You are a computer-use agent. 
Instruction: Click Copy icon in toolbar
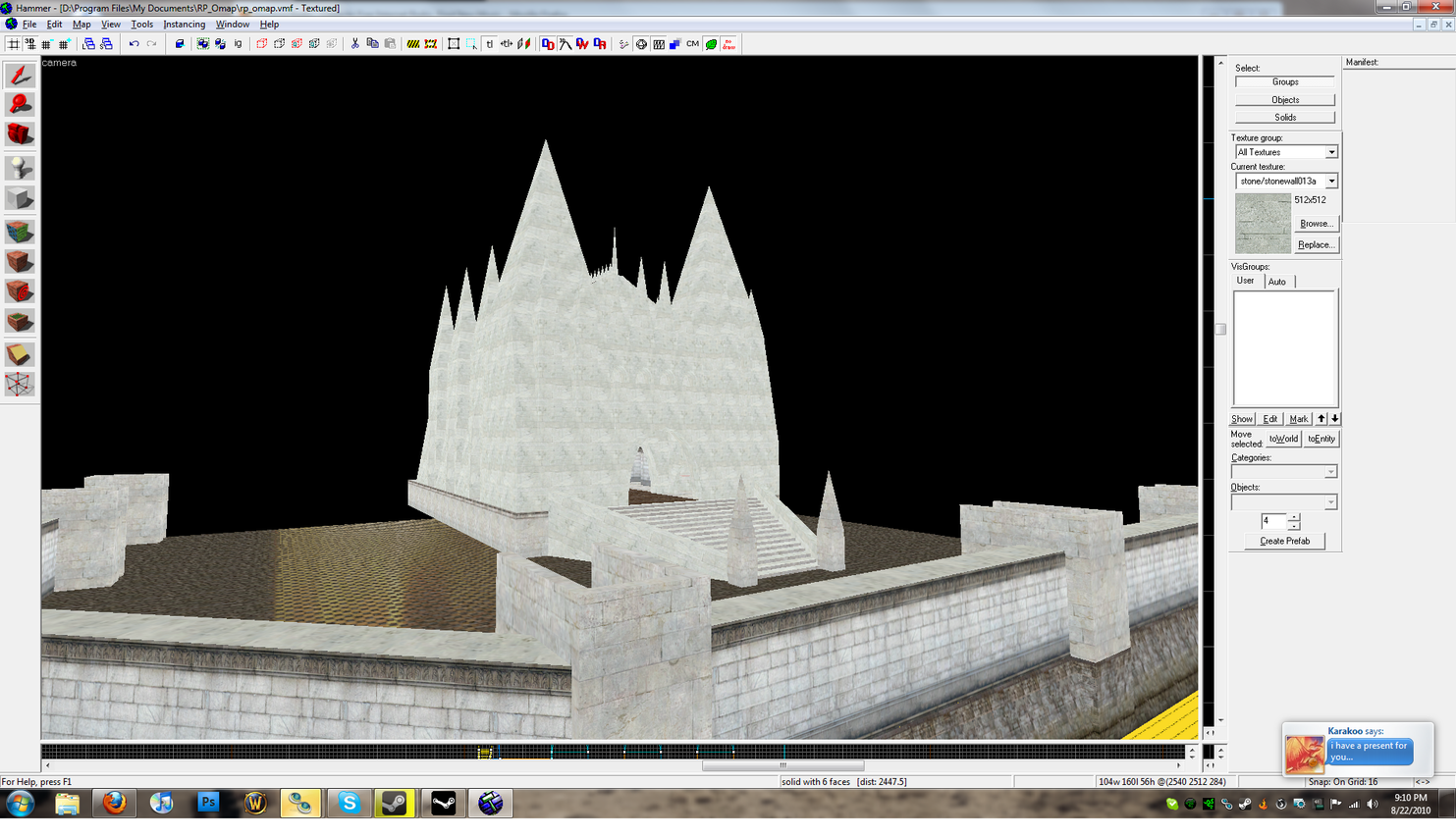pos(373,44)
